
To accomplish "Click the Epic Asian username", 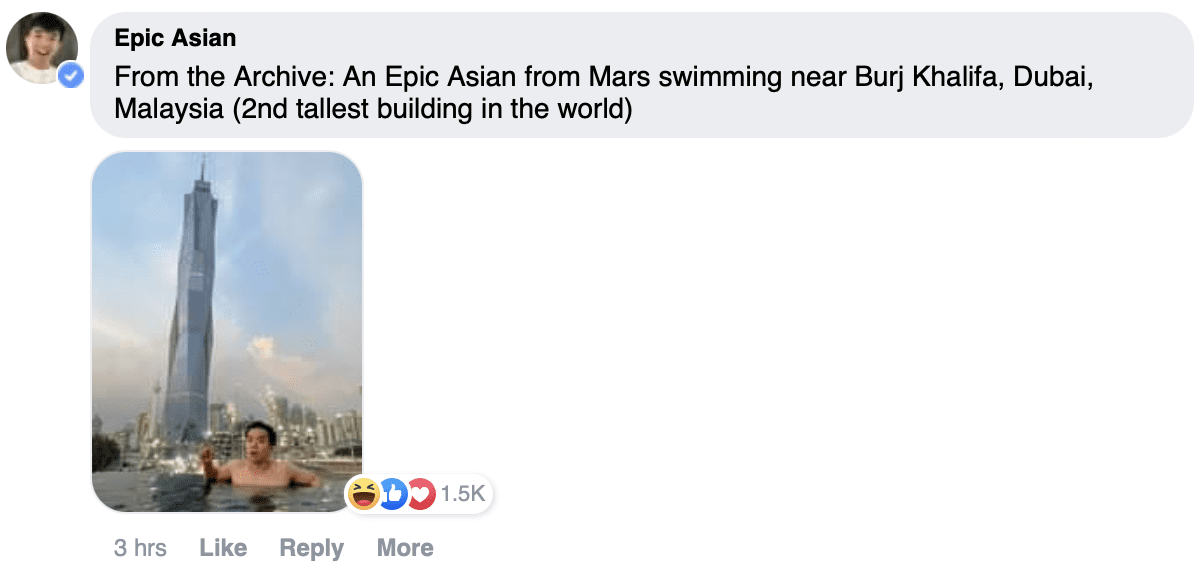I will point(175,37).
